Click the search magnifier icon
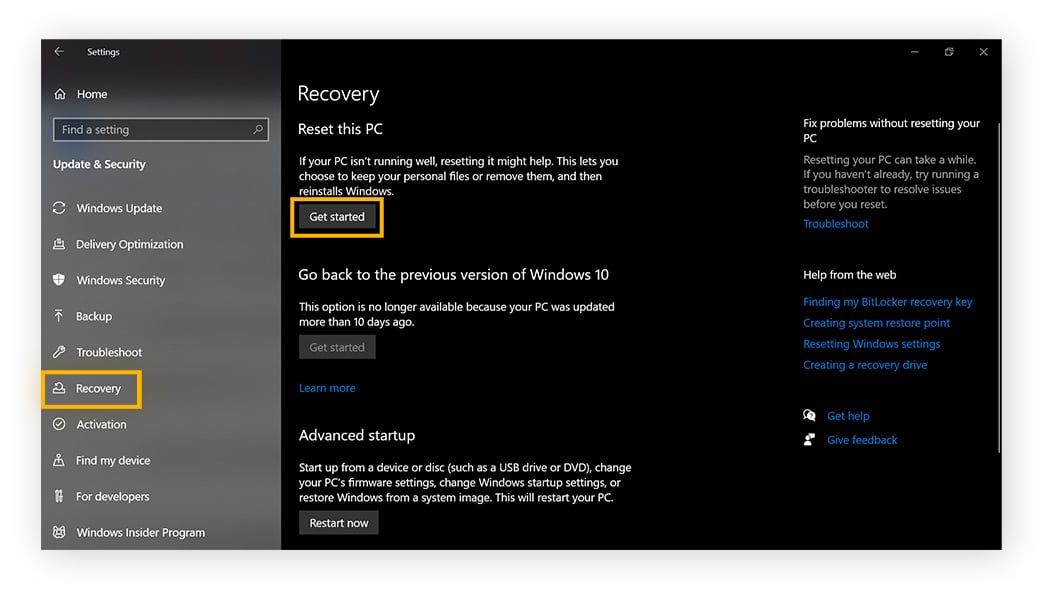Image resolution: width=1043 pixels, height=593 pixels. tap(258, 130)
